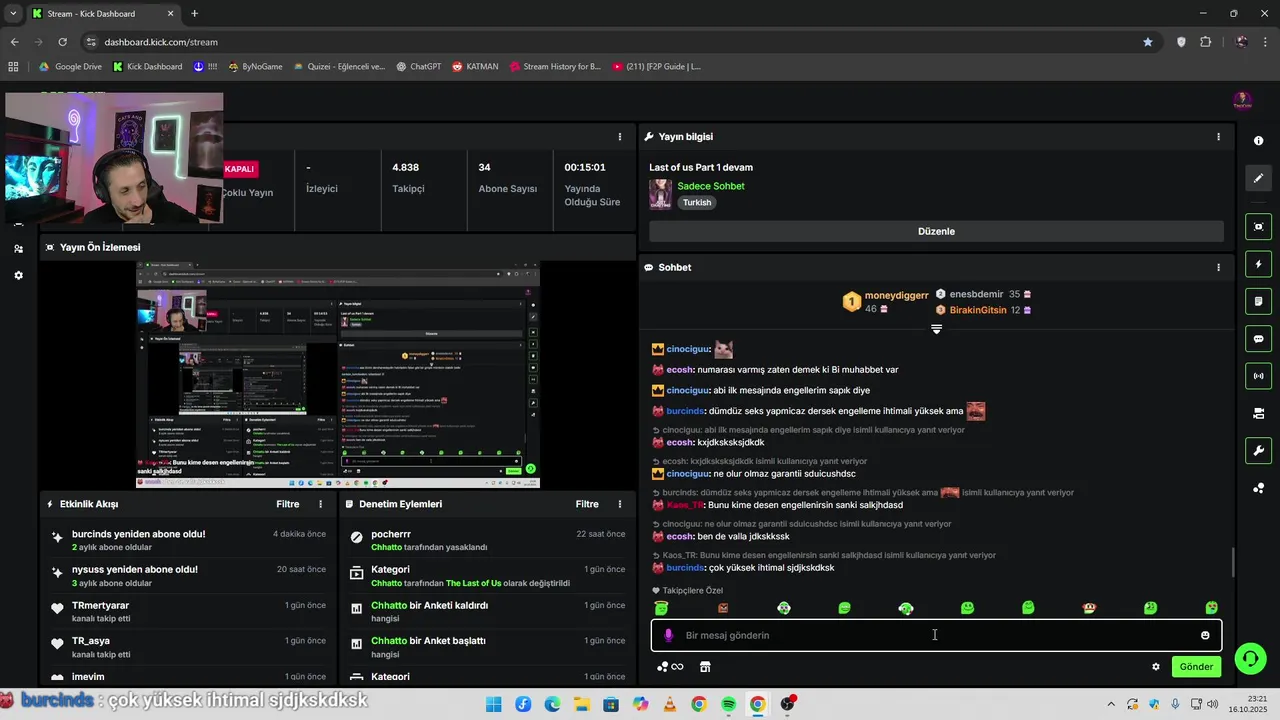Click the nysuss yeniden abone oldu entry
Viewport: 1280px width, 720px height.
click(188, 576)
